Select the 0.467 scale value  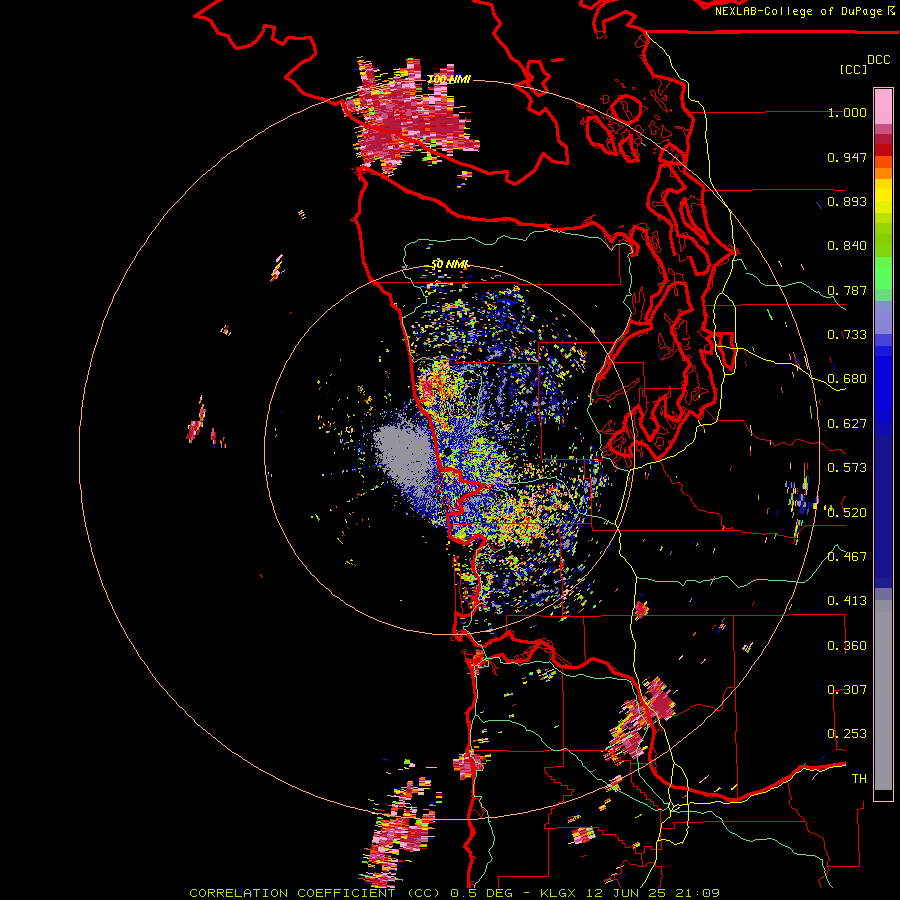pyautogui.click(x=847, y=557)
